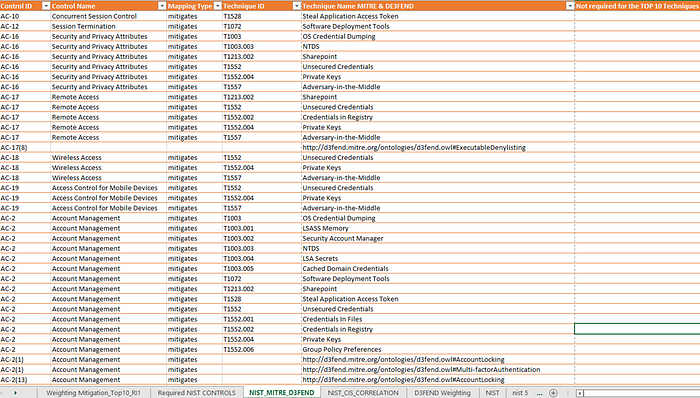Select T1528 in the Concurrent Session Control row

pyautogui.click(x=262, y=16)
